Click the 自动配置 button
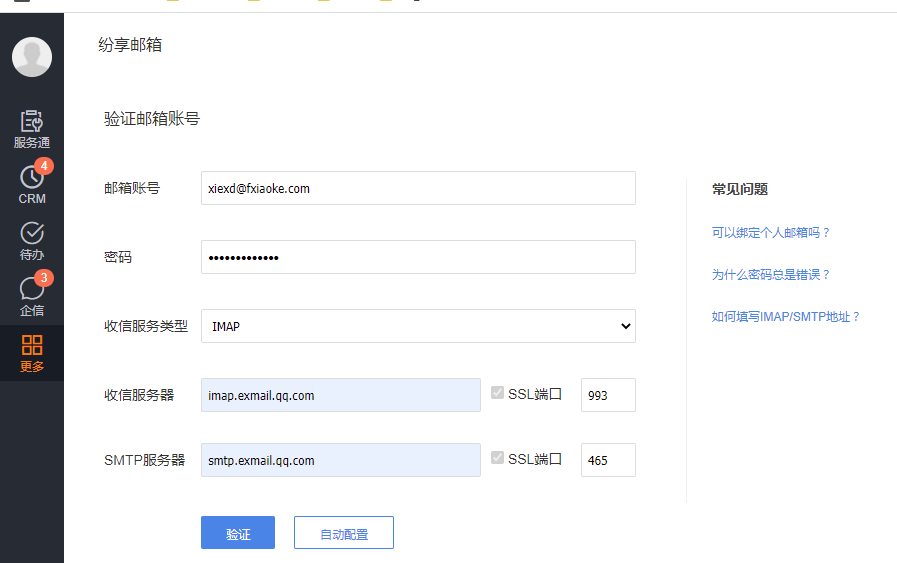The height and width of the screenshot is (563, 897). pyautogui.click(x=344, y=533)
